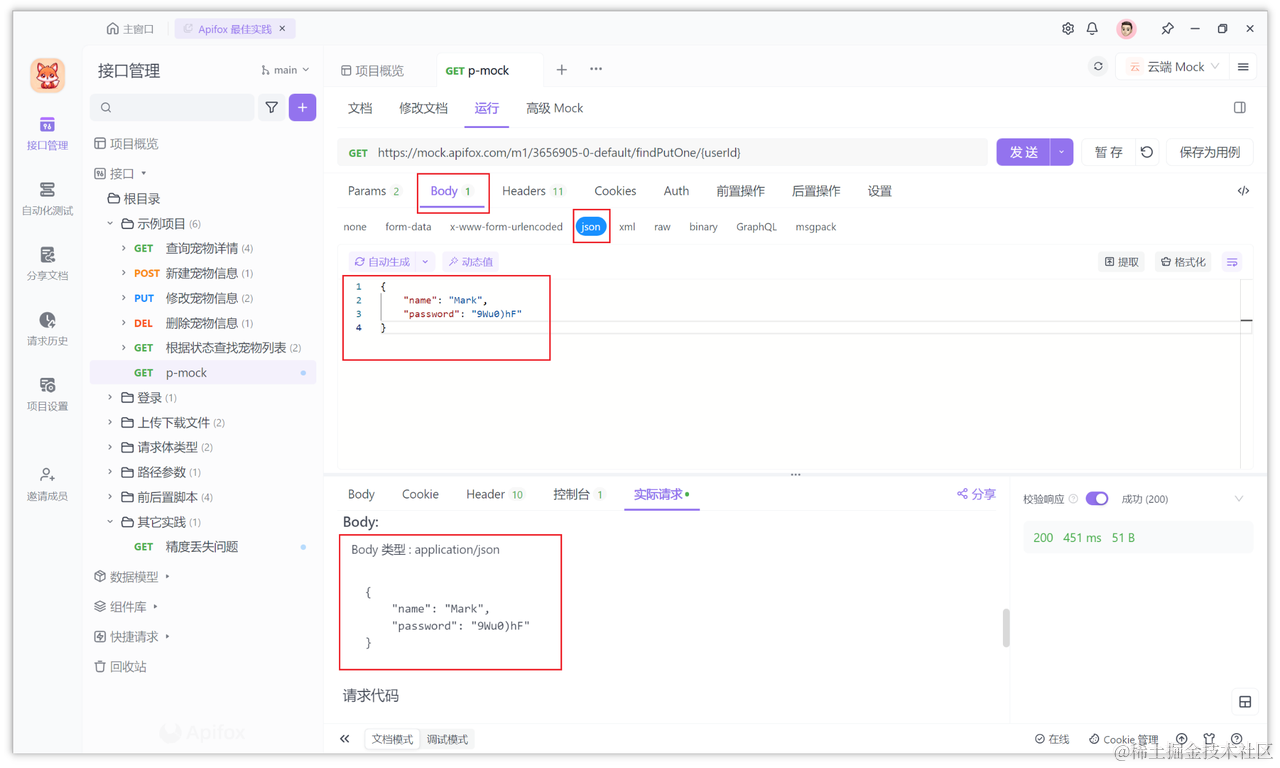This screenshot has width=1280, height=768.
Task: Open 项目设置 in the sidebar
Action: (46, 394)
